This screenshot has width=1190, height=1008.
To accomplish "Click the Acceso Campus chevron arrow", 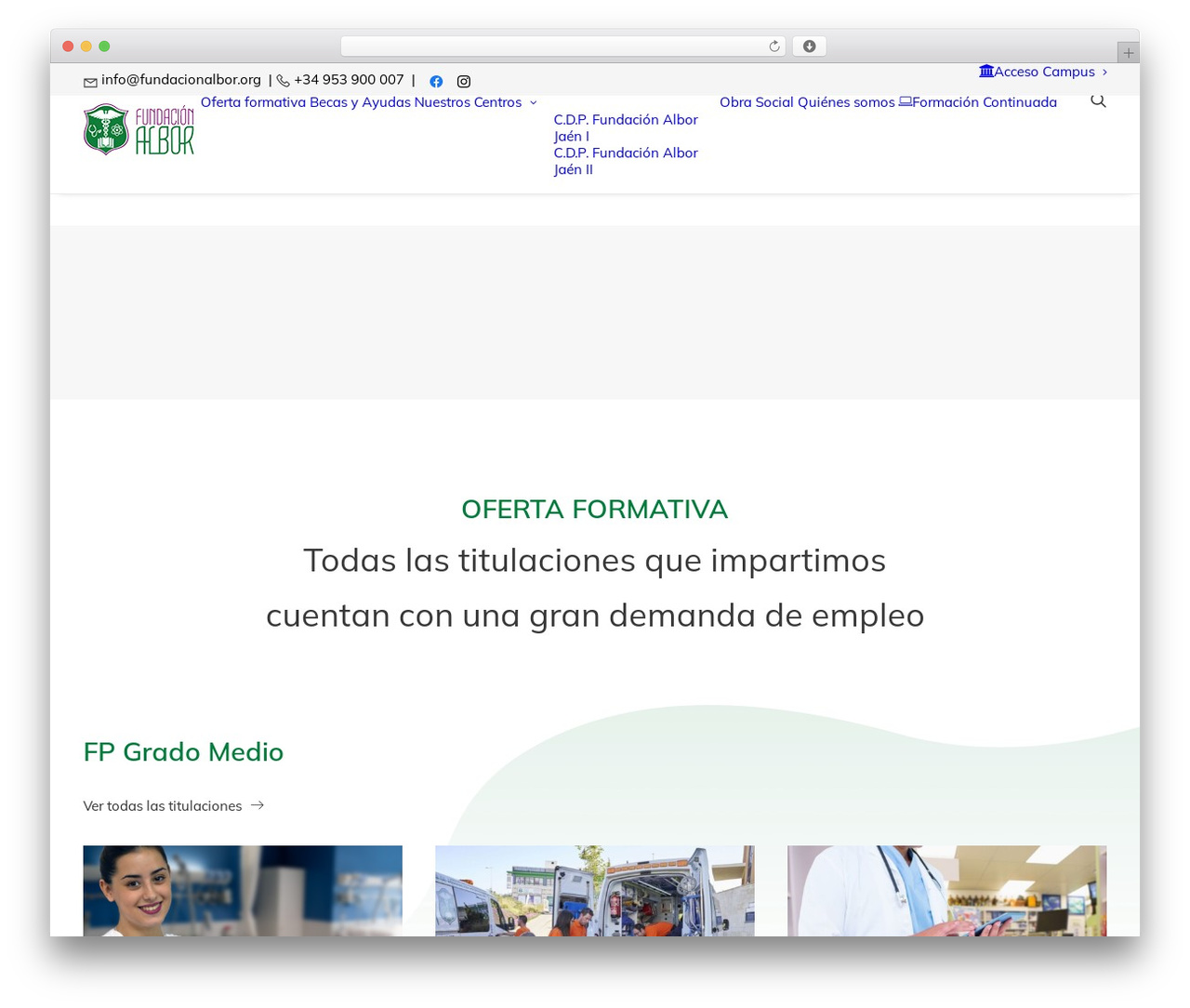I will point(1104,72).
